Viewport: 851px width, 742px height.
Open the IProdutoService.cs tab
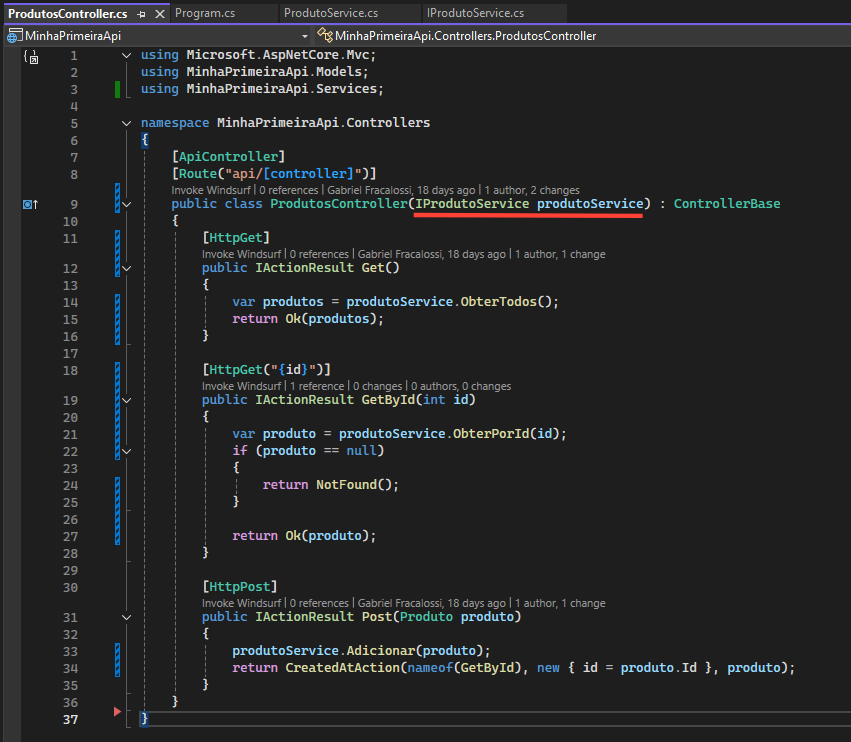coord(475,14)
